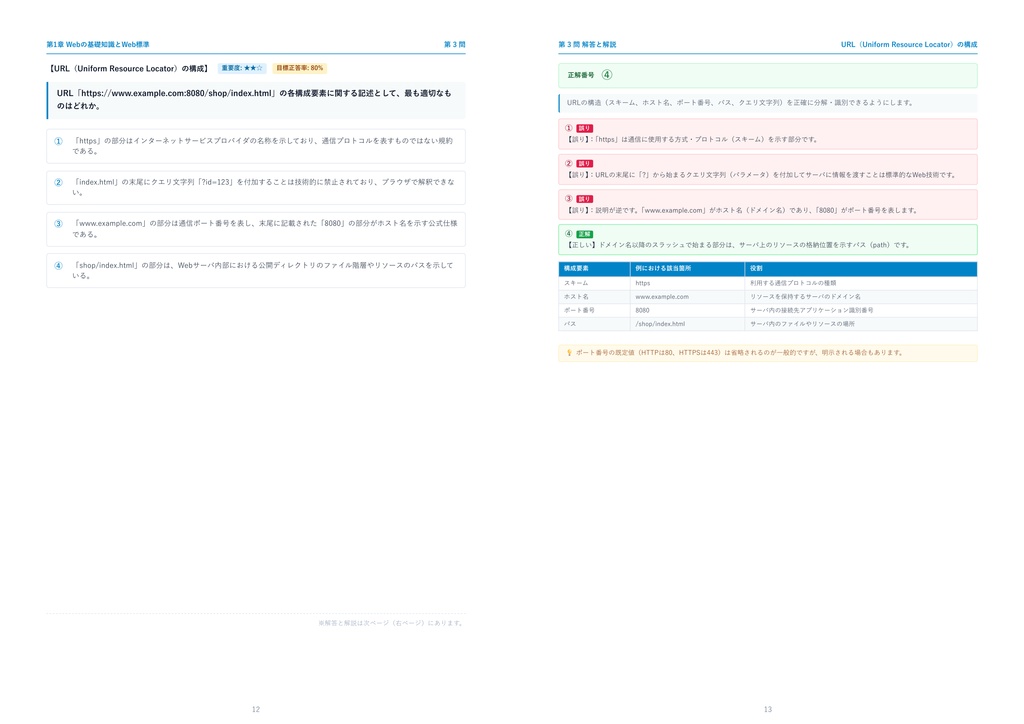1024x724 pixels.
Task: Click explanation text URLの末尾に「?」から始まるクエリ文字列
Action: coord(761,175)
